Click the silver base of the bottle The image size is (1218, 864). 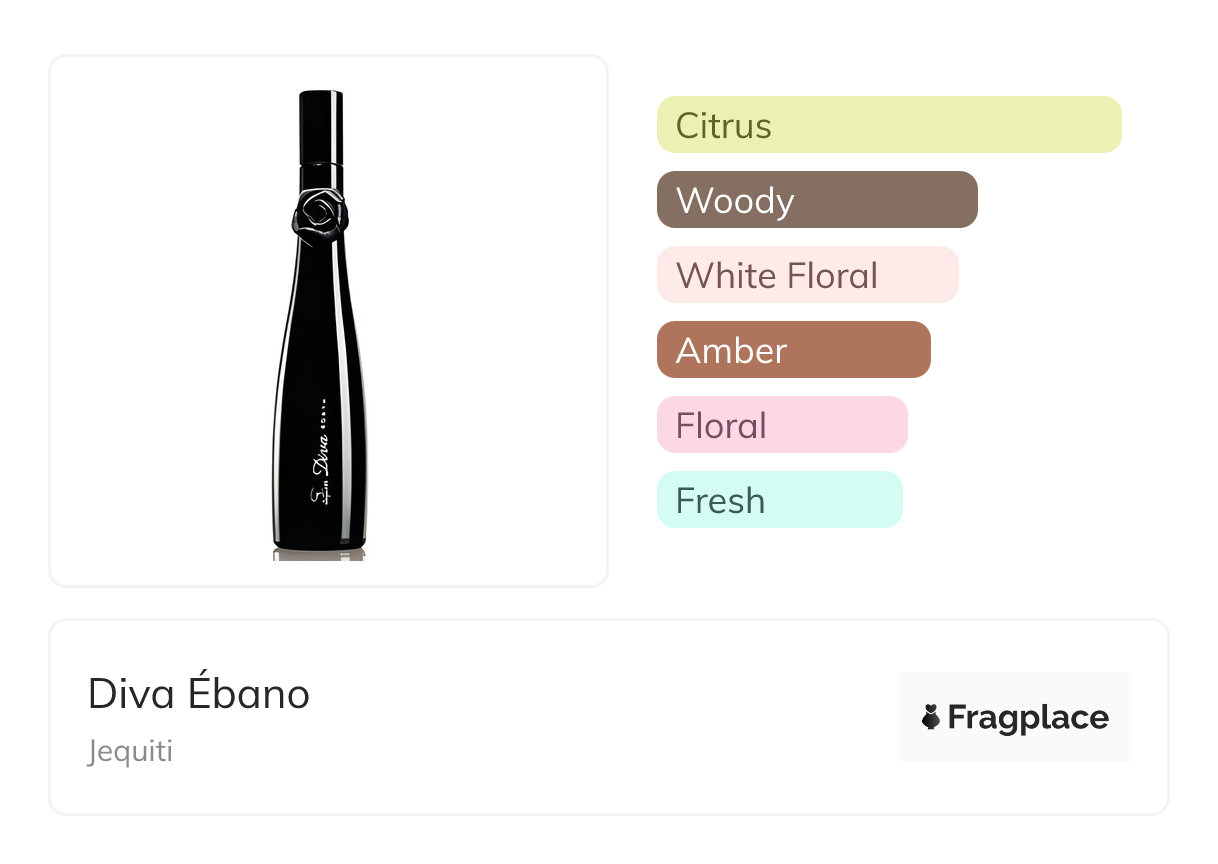[319, 552]
